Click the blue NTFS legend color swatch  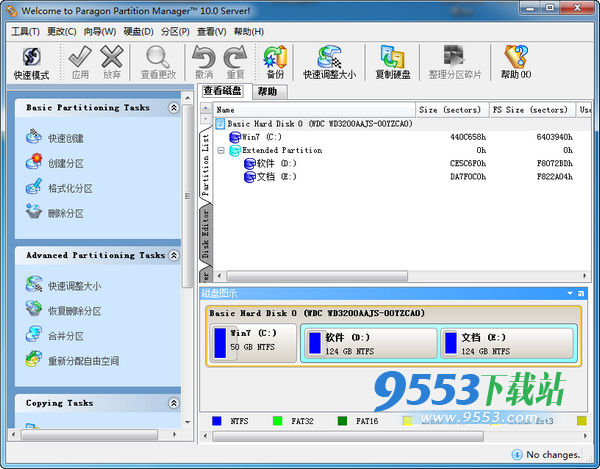click(217, 421)
